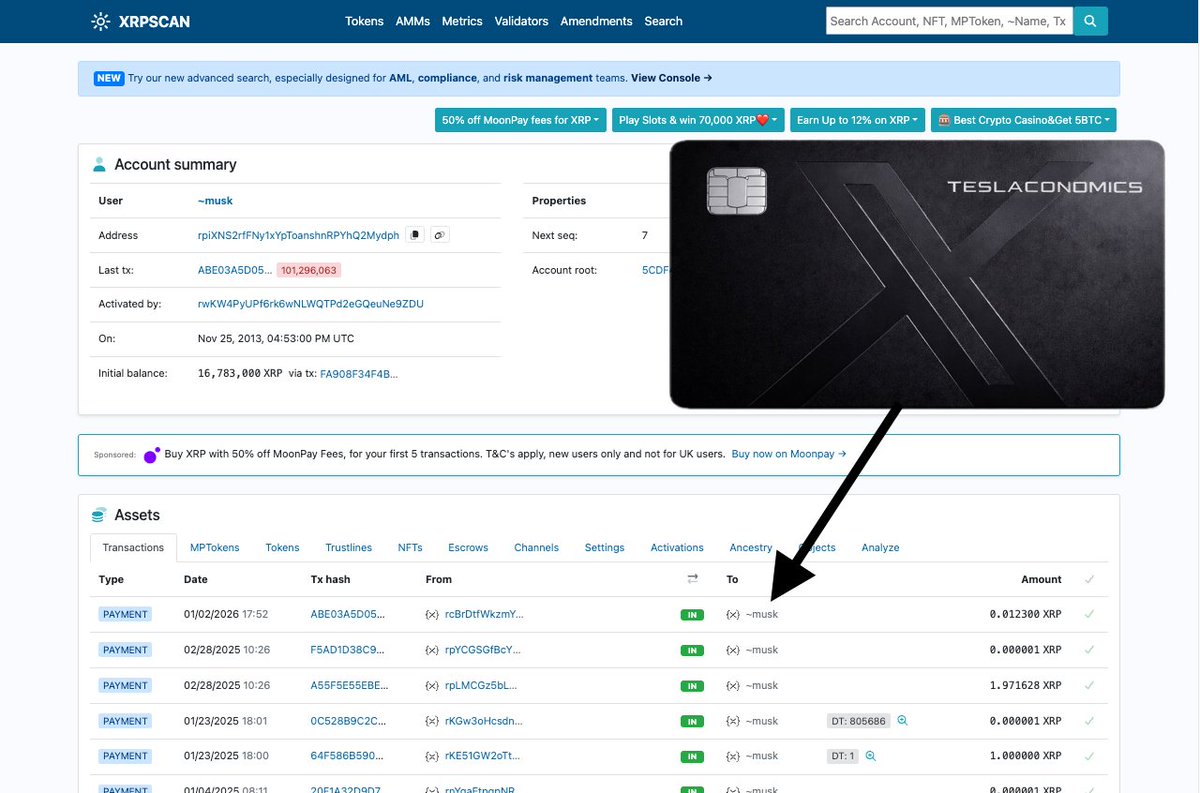Open tx hash 64F586B590

pyautogui.click(x=346, y=756)
